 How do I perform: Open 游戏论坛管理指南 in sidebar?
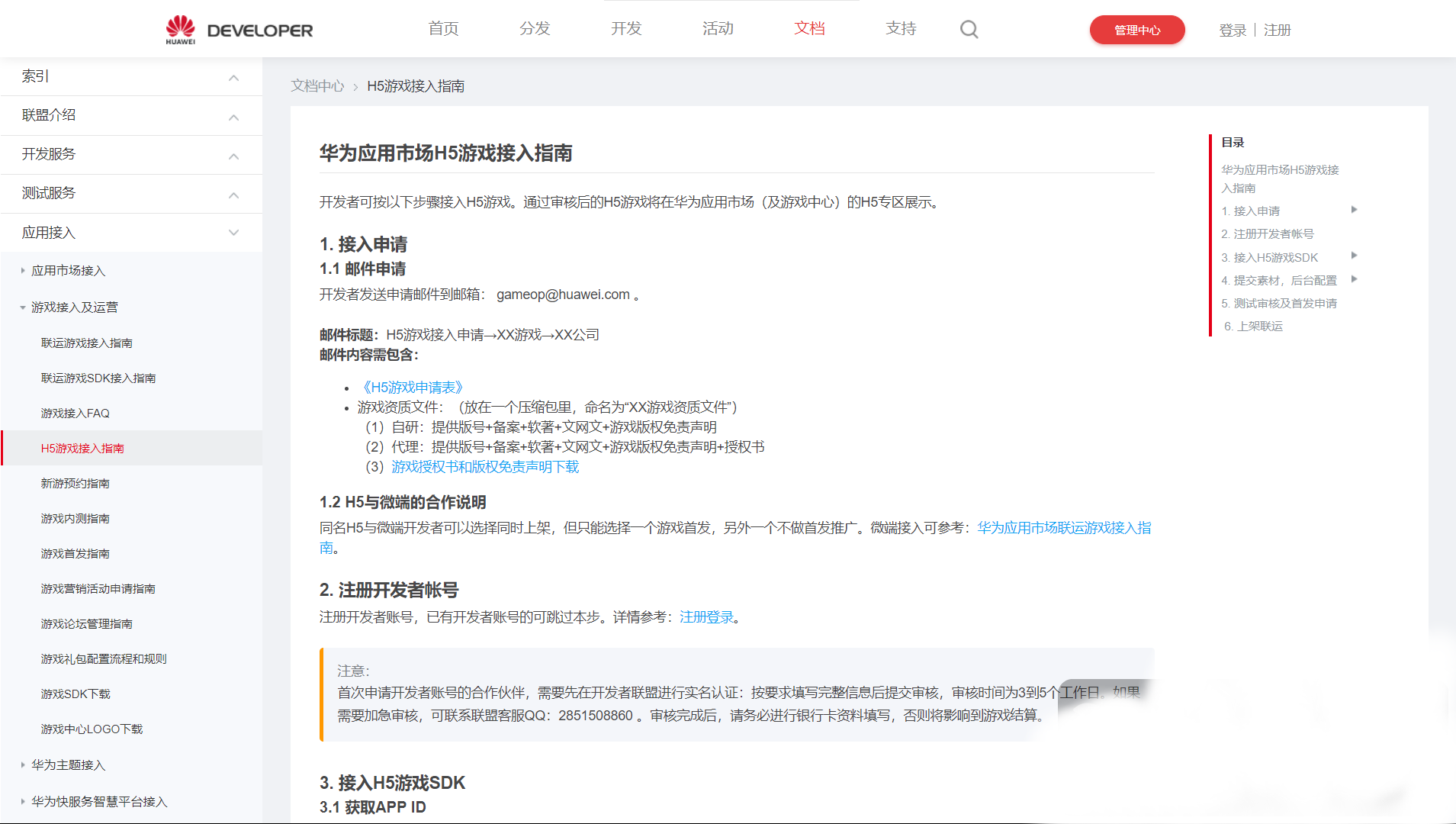[x=86, y=624]
